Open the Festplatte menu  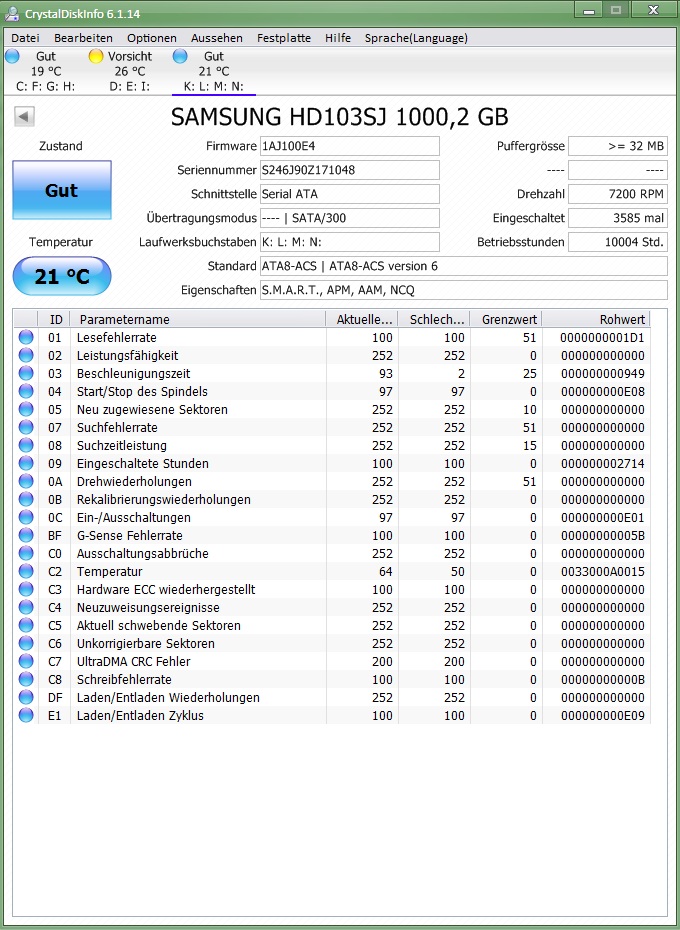[x=284, y=38]
